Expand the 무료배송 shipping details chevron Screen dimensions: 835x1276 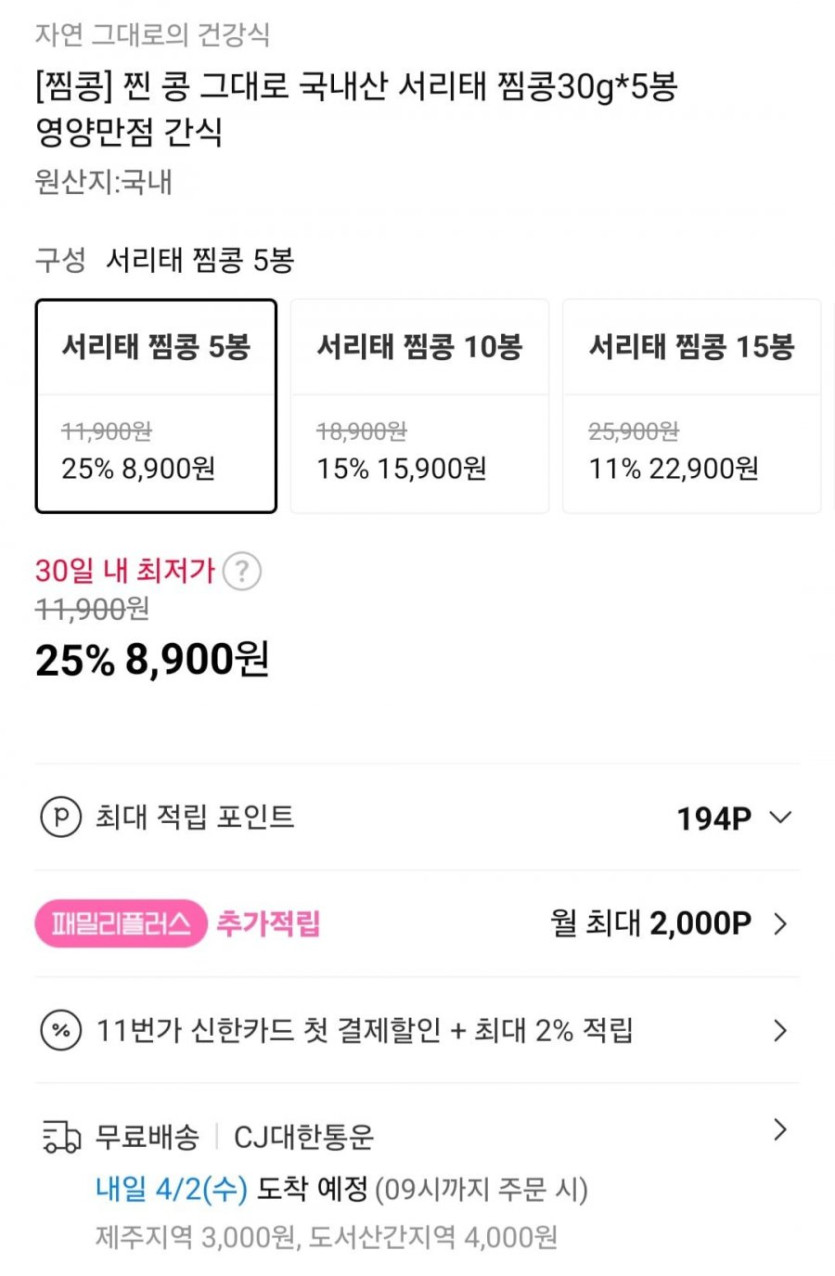781,1131
